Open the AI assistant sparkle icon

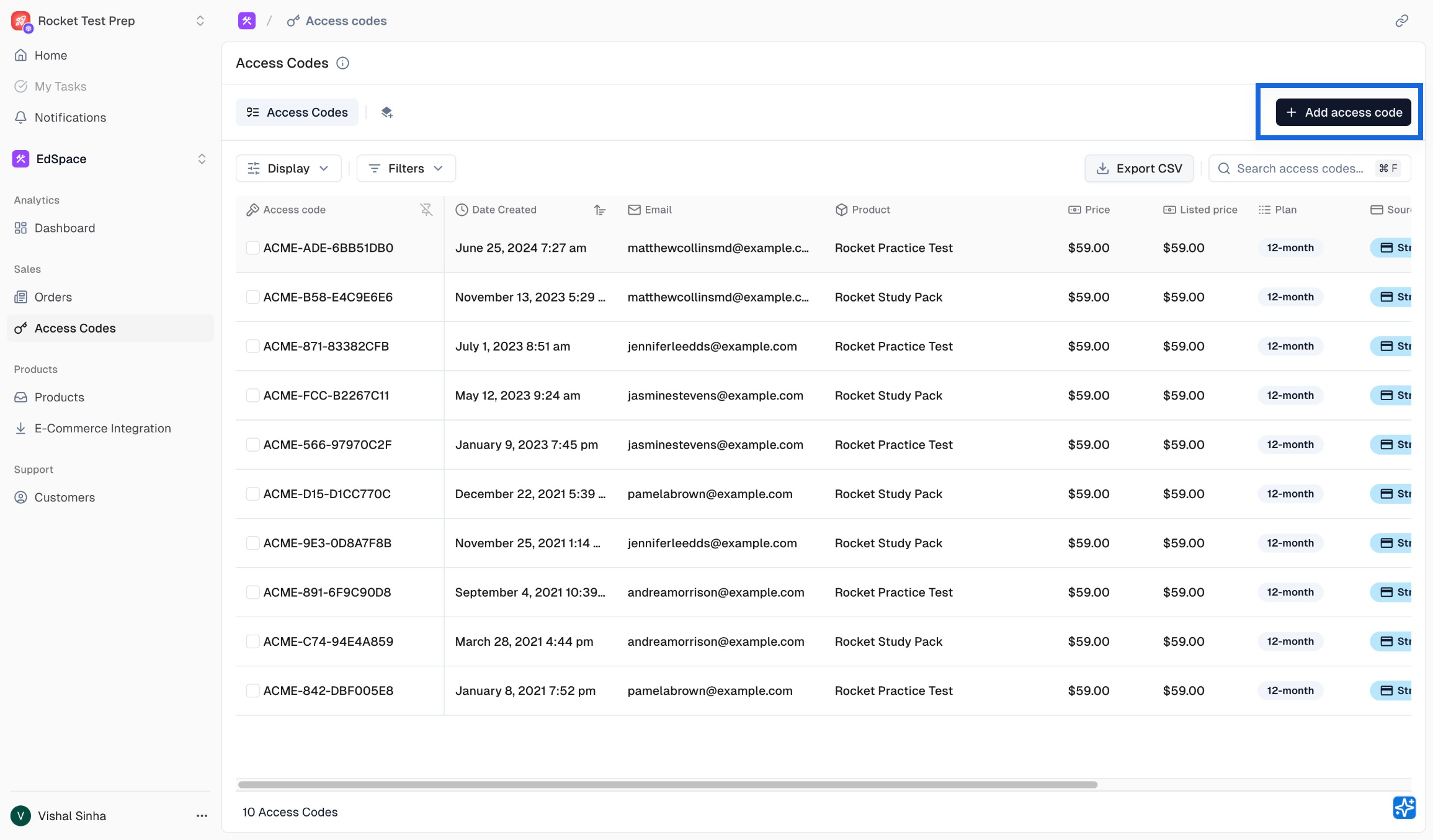(1404, 808)
